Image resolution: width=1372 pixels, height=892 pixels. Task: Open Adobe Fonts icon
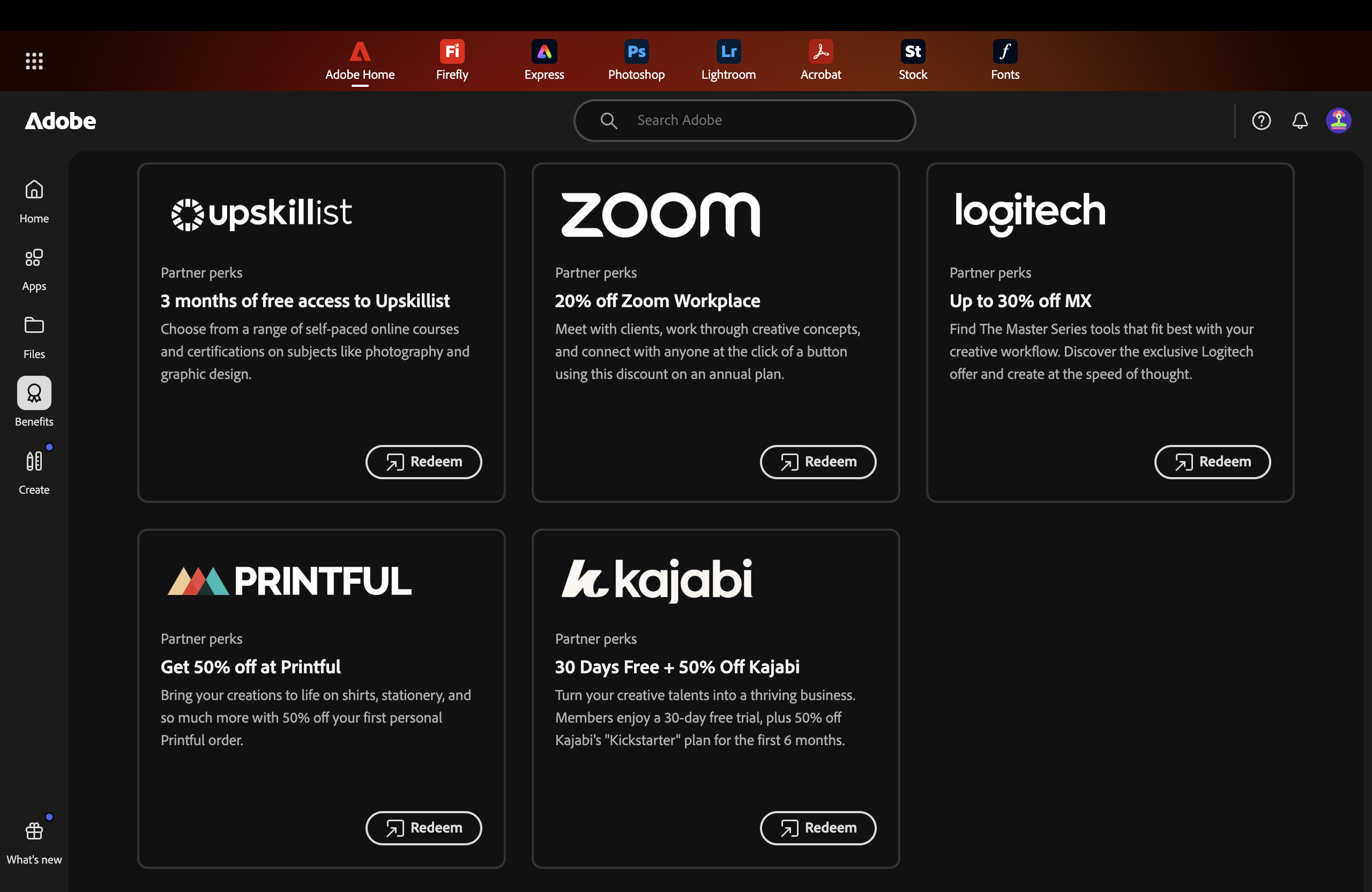pyautogui.click(x=1005, y=60)
